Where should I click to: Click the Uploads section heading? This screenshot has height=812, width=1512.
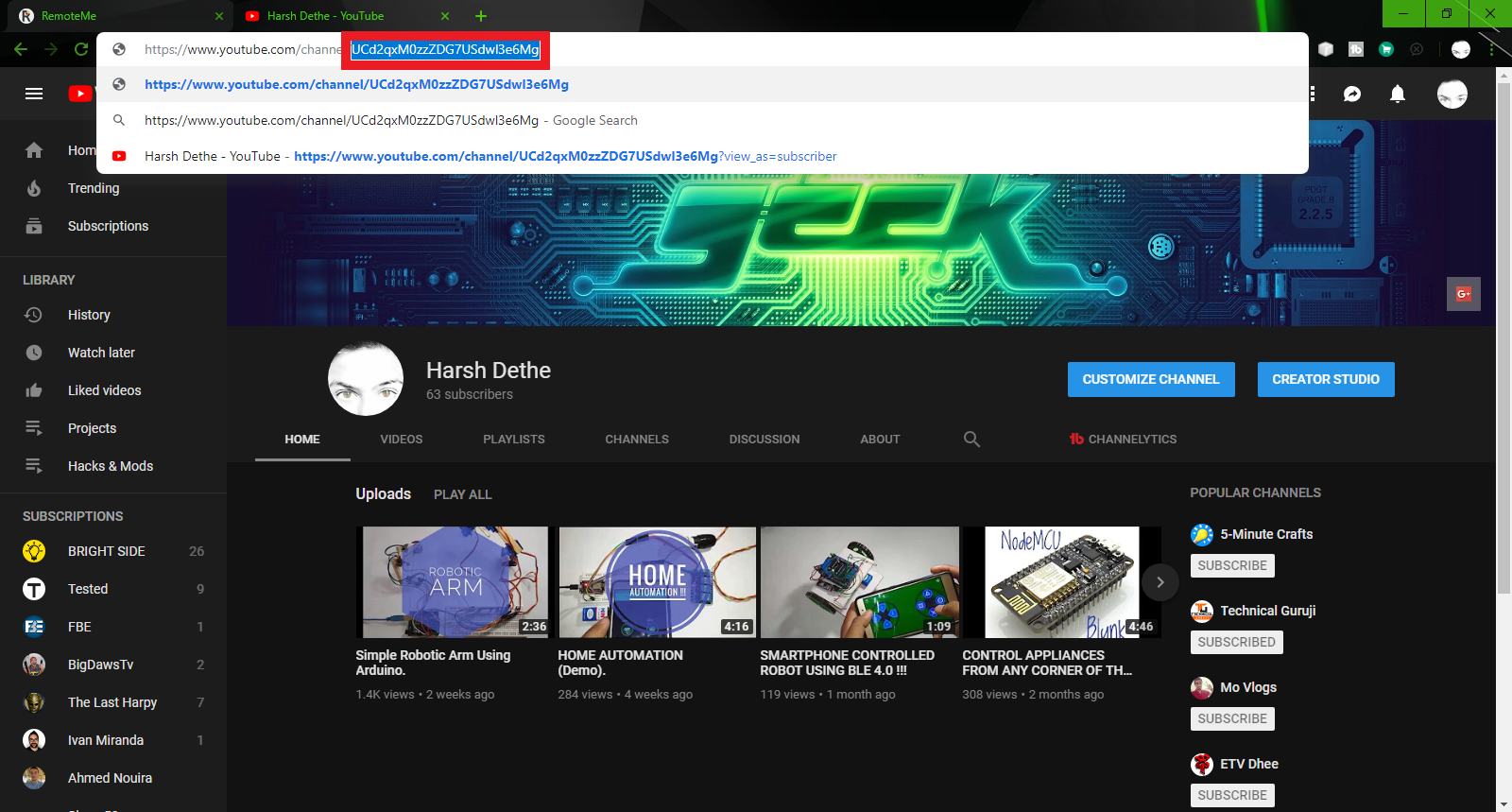tap(383, 493)
